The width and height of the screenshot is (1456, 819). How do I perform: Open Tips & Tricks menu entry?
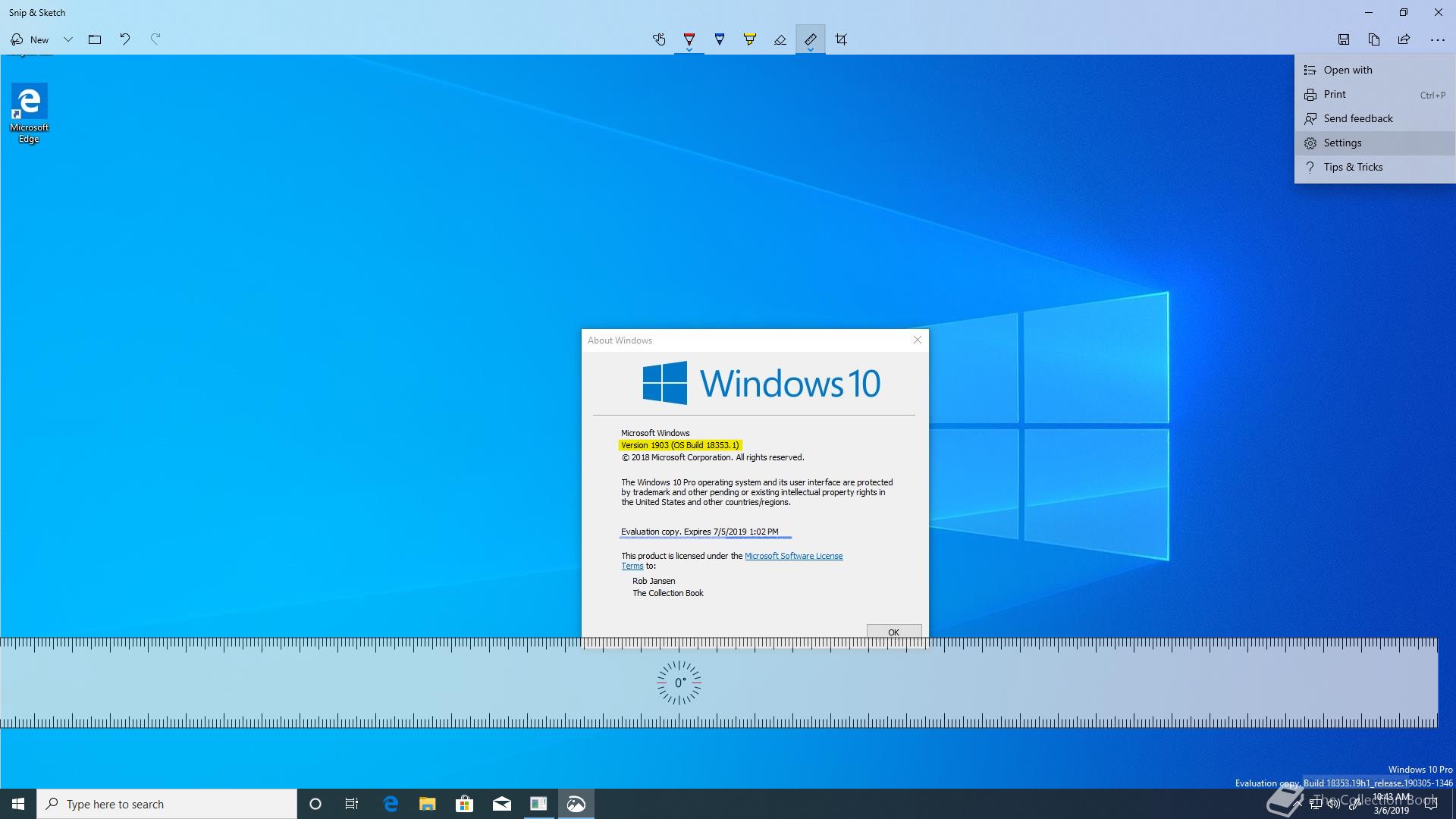click(1375, 167)
